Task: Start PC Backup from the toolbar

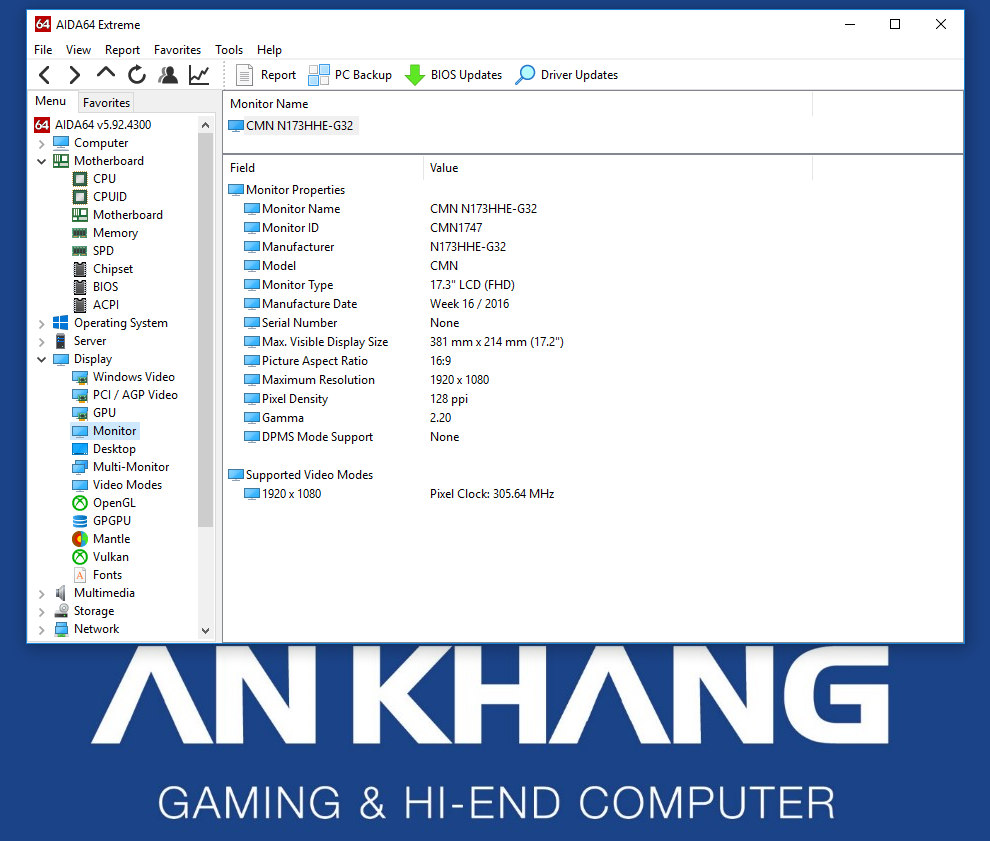Action: coord(350,75)
